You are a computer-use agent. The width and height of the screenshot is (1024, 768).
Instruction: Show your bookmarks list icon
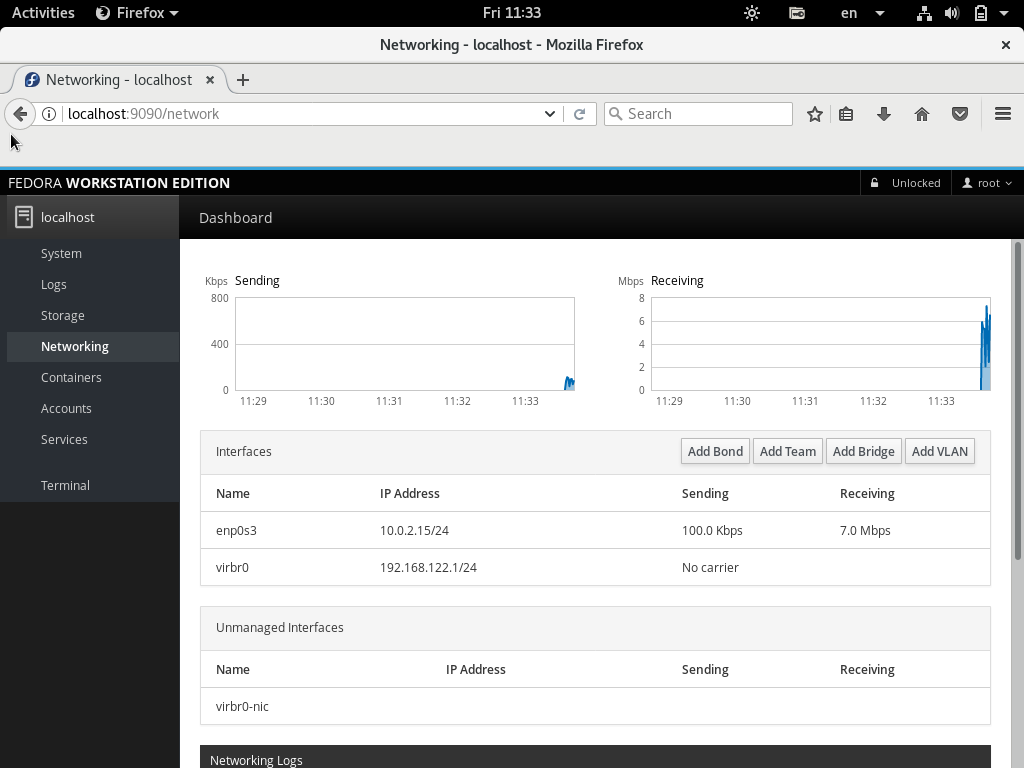(x=846, y=114)
